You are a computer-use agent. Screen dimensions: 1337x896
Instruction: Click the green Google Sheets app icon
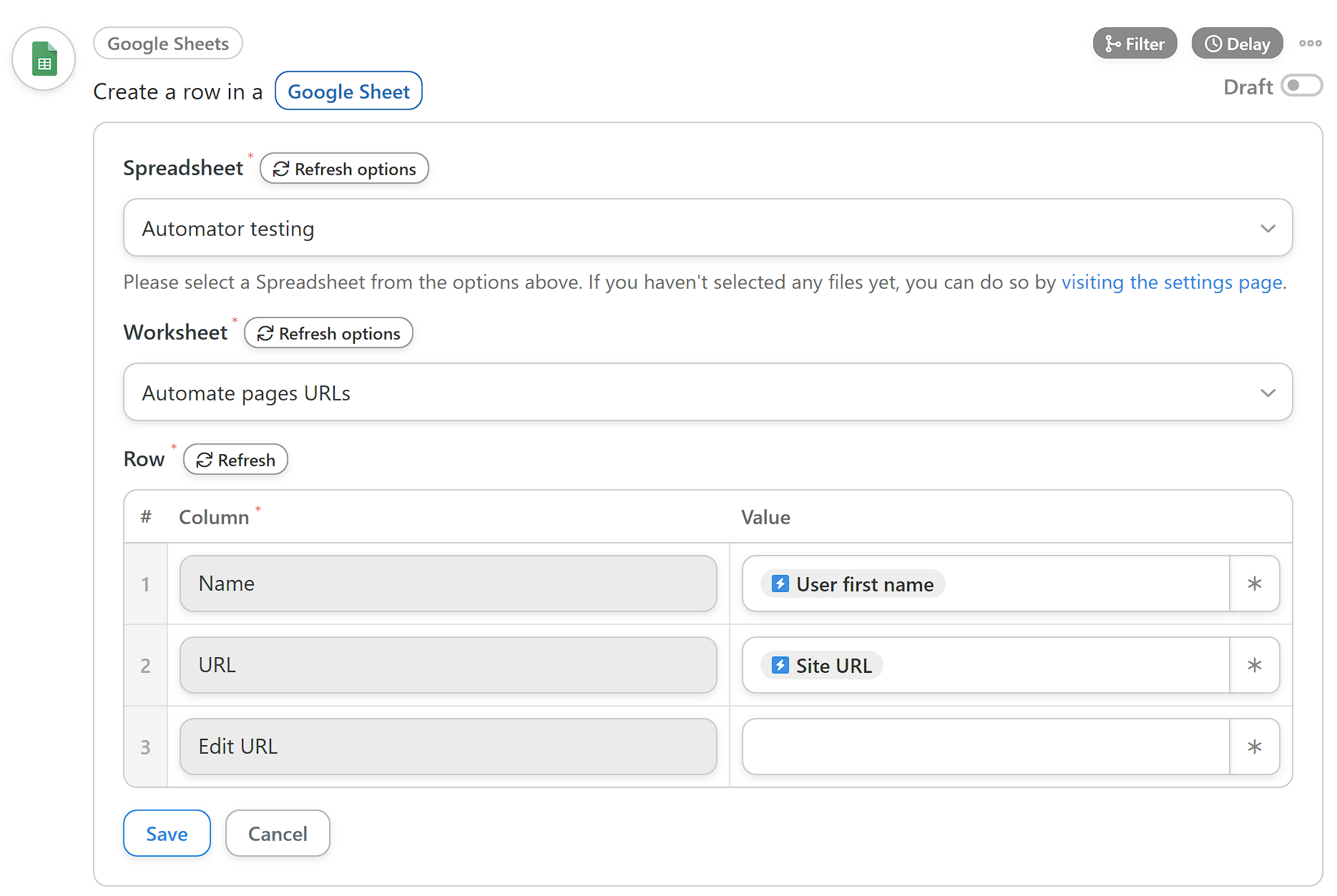[44, 59]
